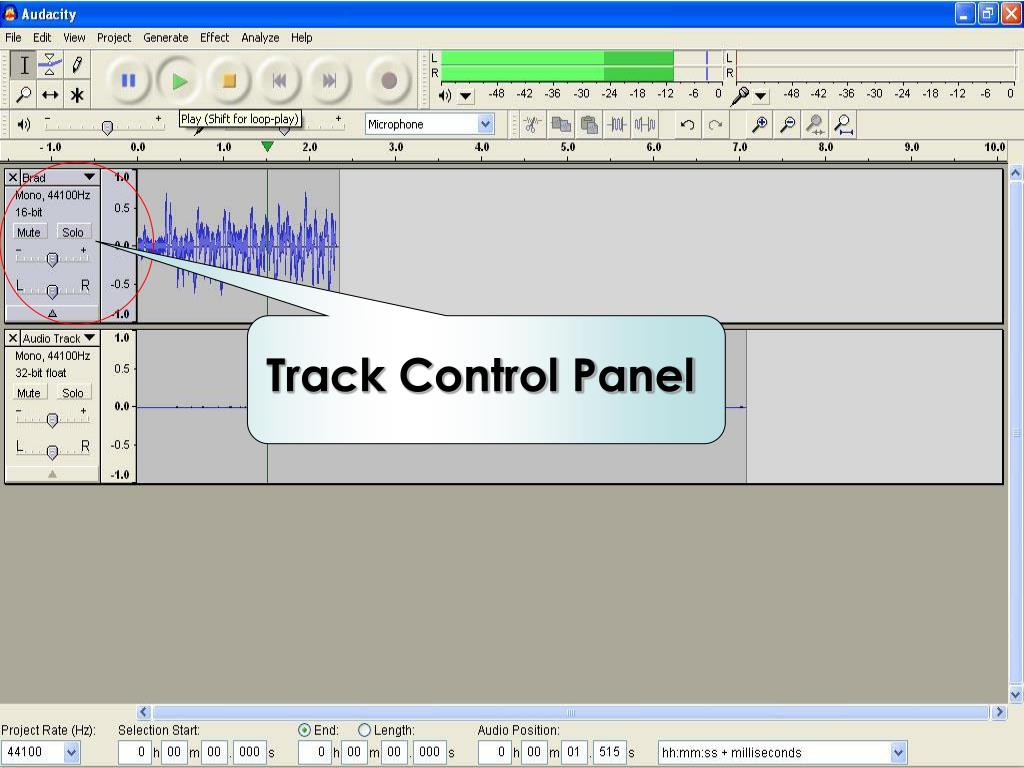Open the Audio Track dropdown menu
Image resolution: width=1024 pixels, height=768 pixels.
[x=89, y=338]
